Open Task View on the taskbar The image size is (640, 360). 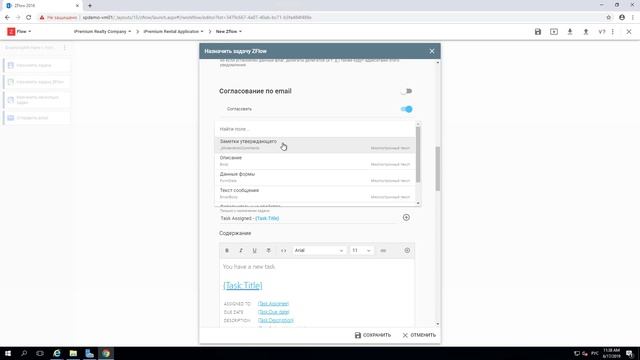[40, 353]
